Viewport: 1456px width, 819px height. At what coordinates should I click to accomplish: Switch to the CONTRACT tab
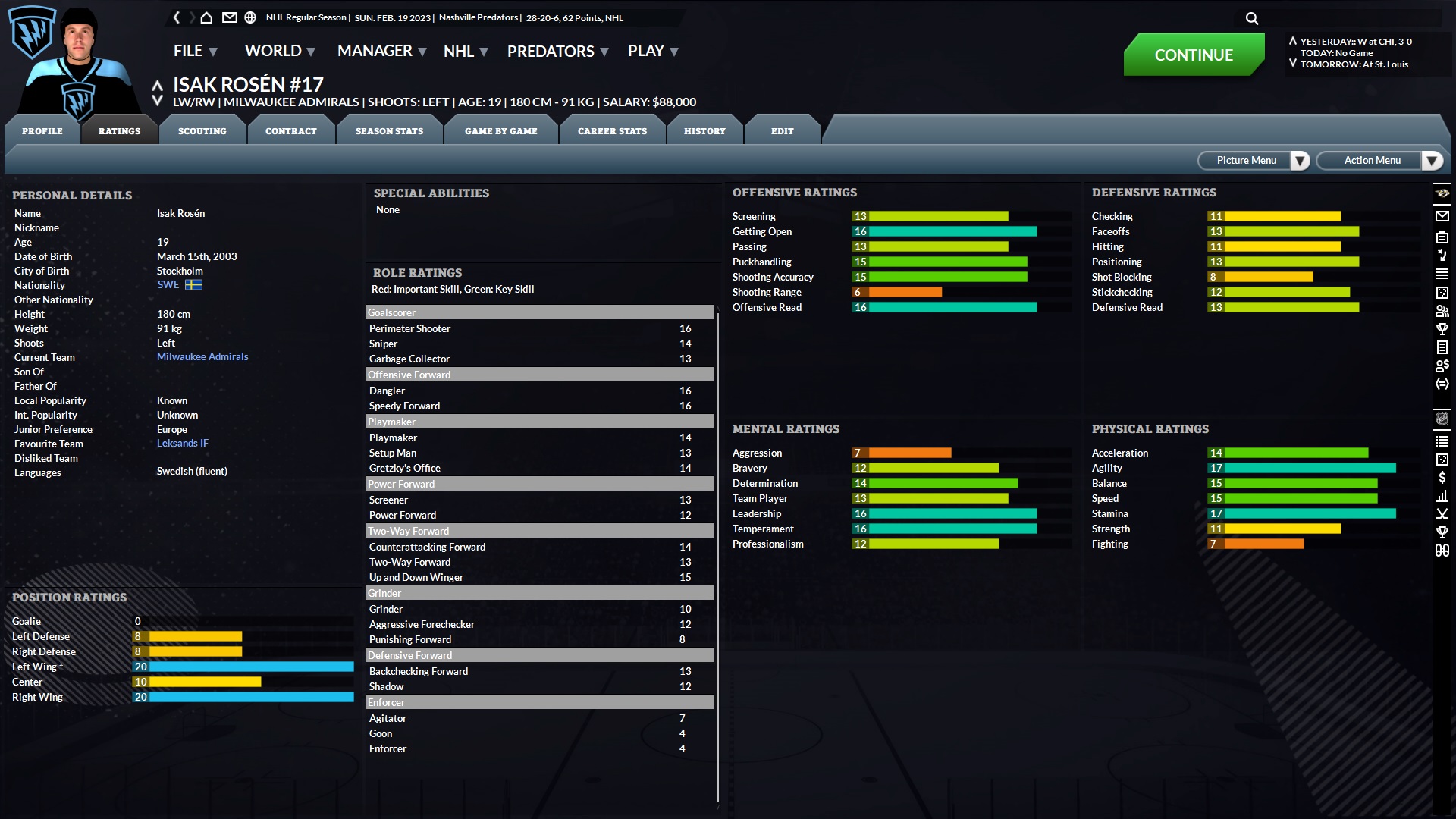coord(290,131)
